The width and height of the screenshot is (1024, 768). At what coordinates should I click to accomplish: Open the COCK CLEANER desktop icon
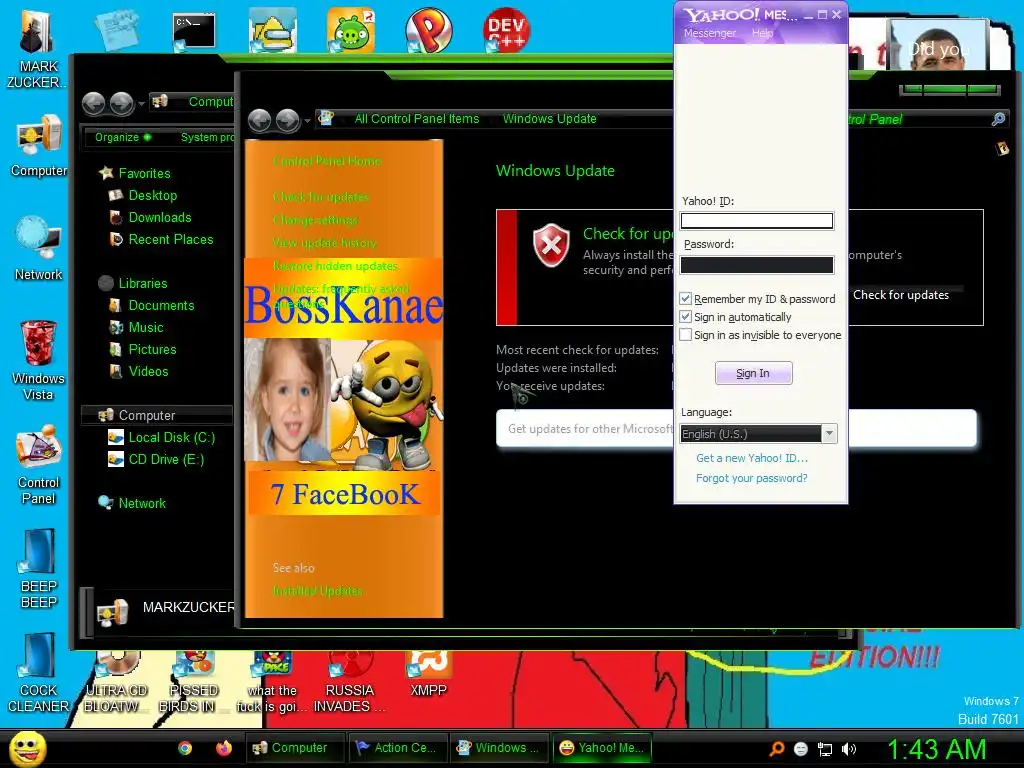[39, 673]
